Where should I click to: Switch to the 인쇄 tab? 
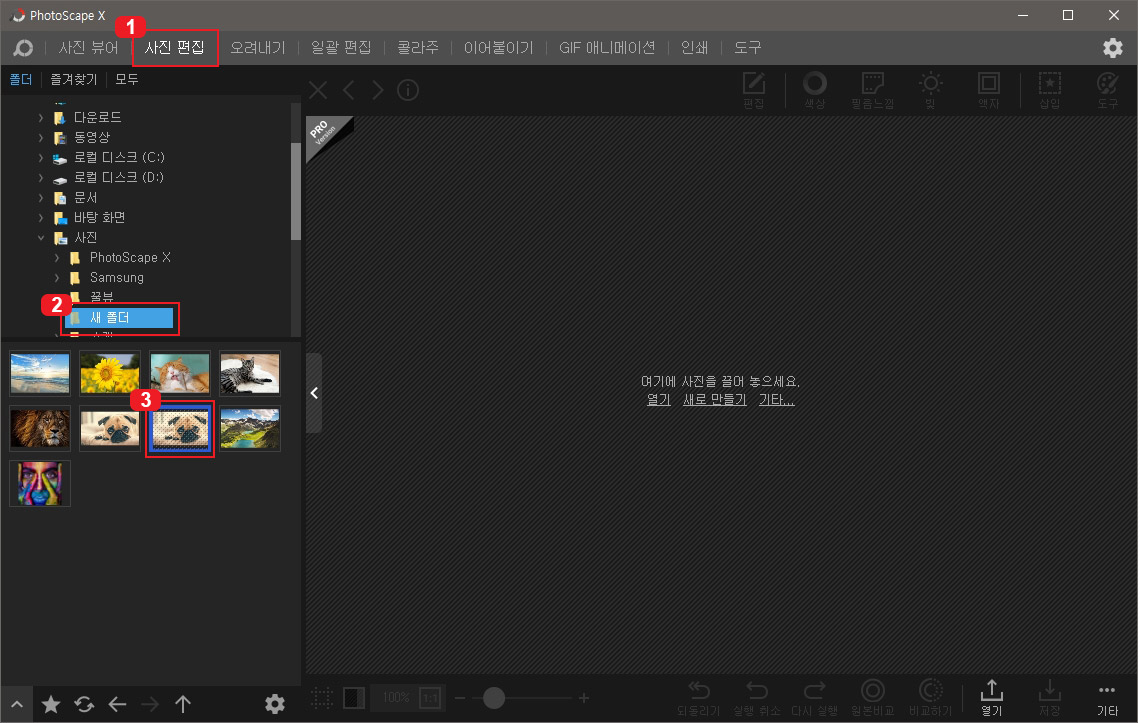point(694,48)
